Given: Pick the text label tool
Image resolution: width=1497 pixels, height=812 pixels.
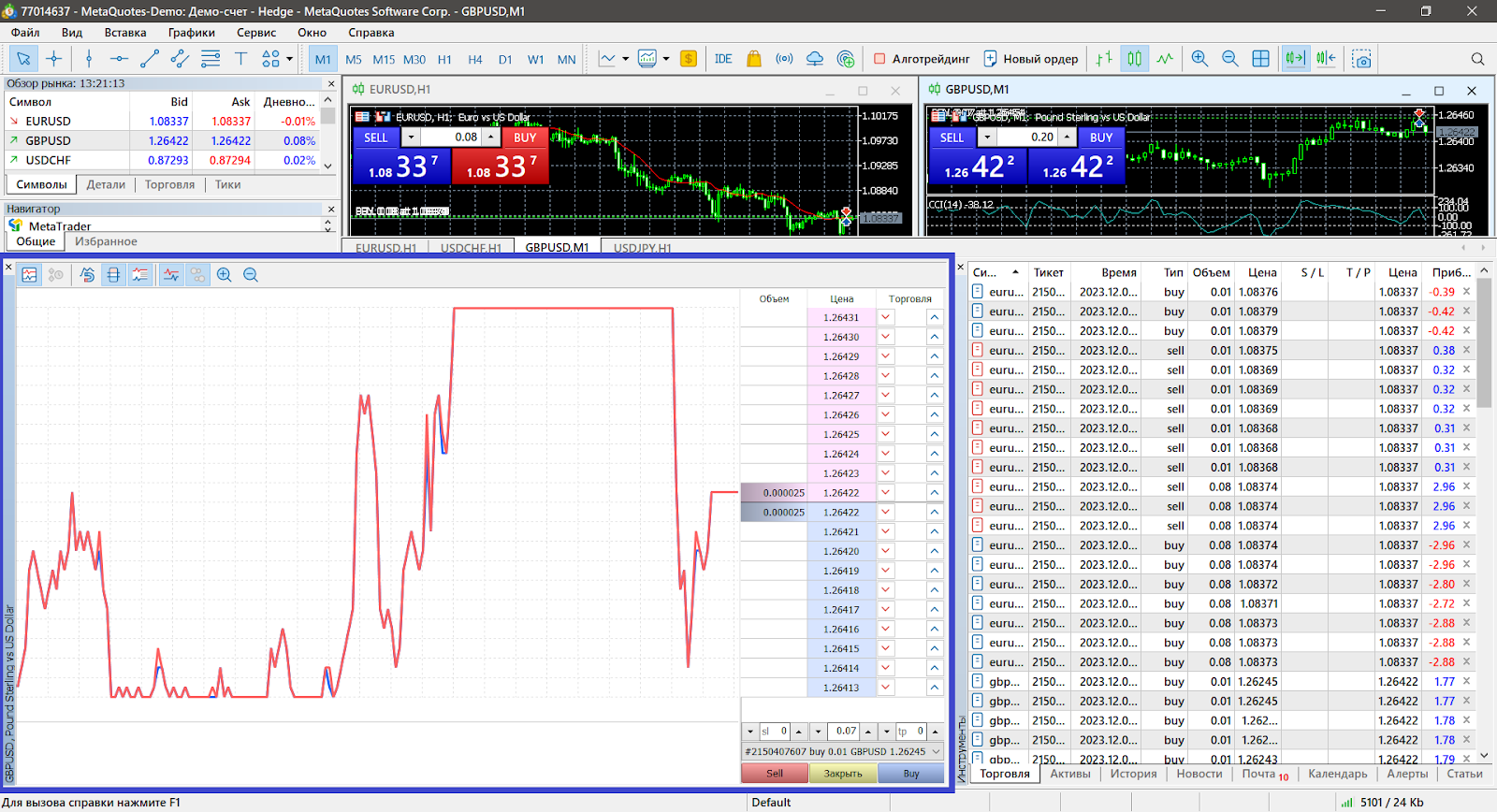Looking at the screenshot, I should 240,59.
